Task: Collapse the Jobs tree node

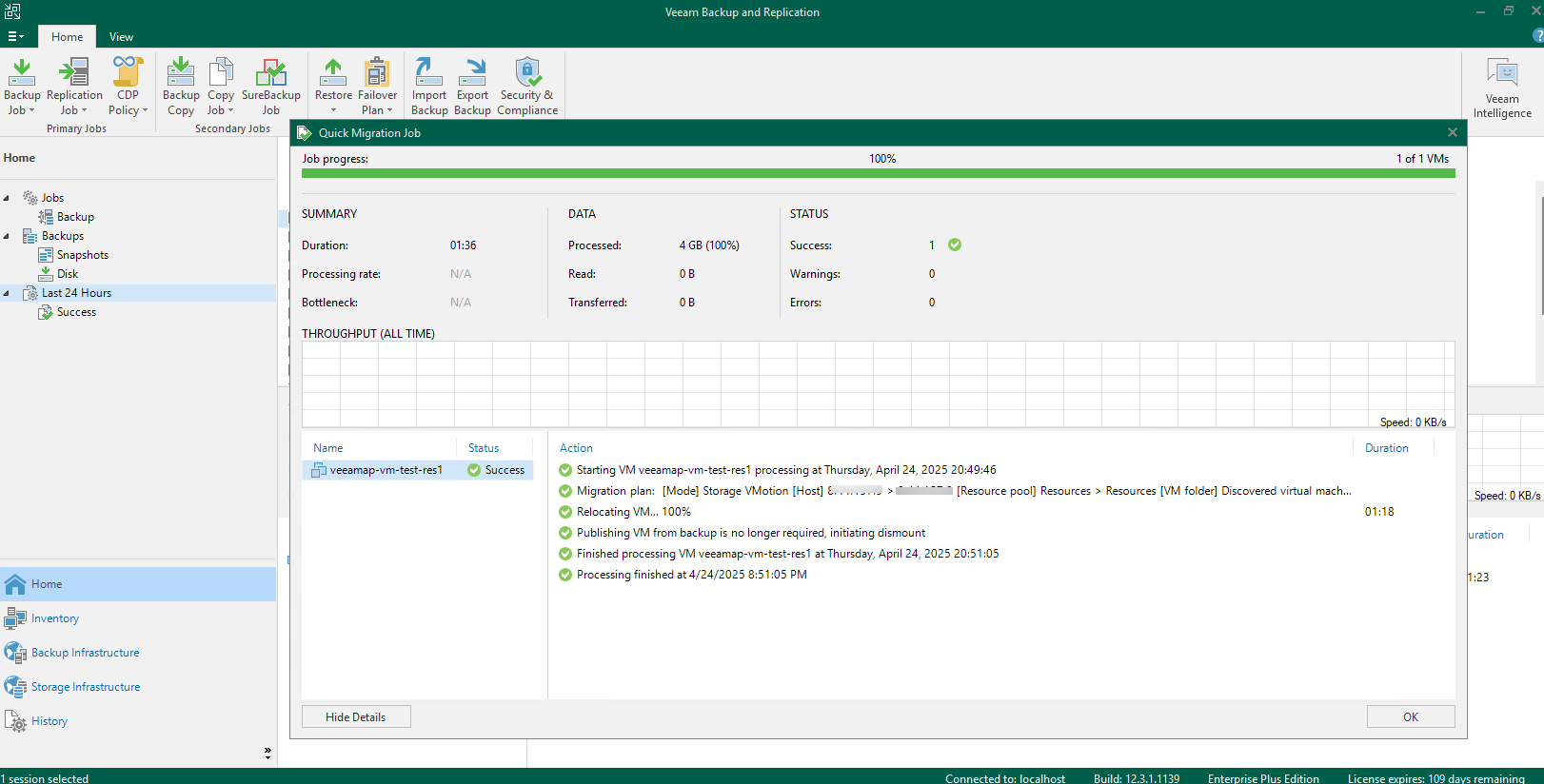Action: point(7,198)
